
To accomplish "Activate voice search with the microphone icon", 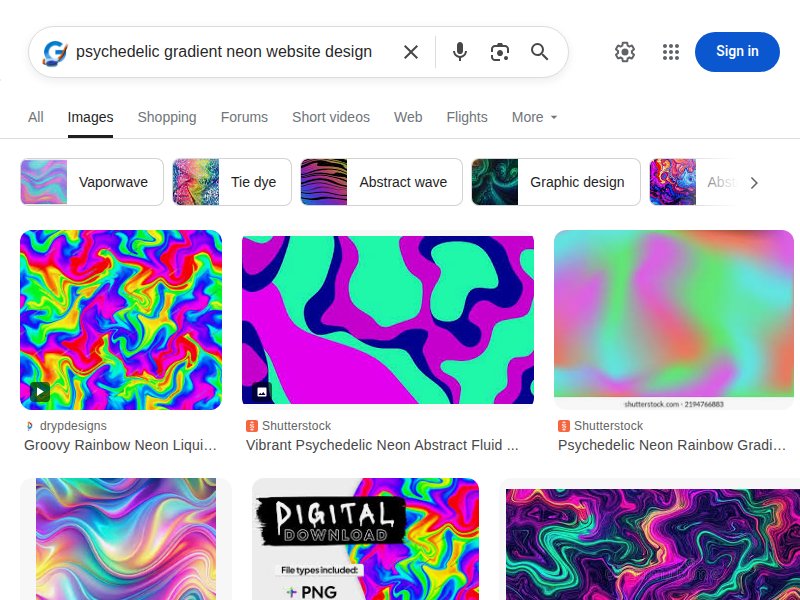I will [x=460, y=52].
